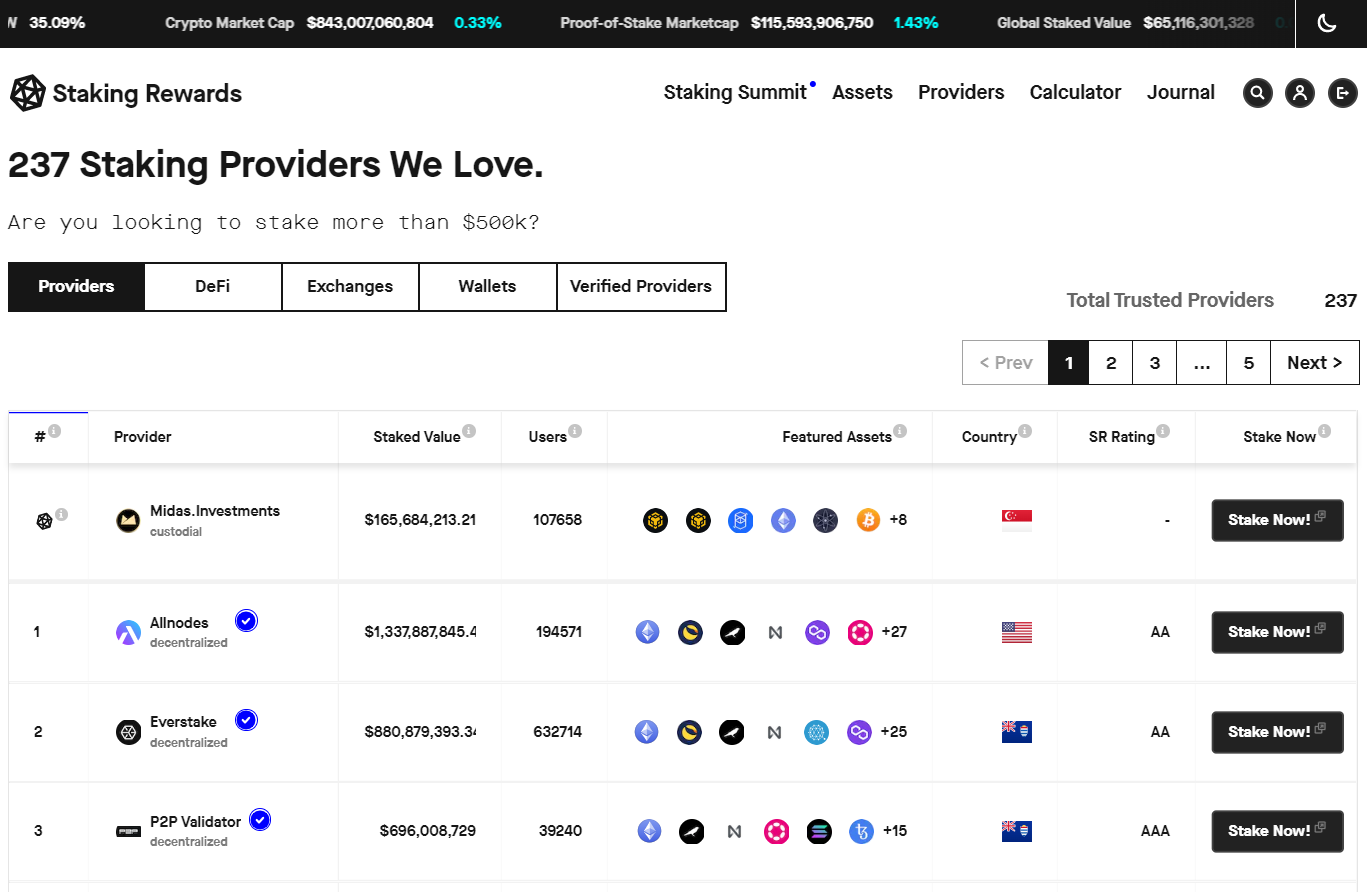Click Stake Now for Midas.Investments
The image size is (1367, 892).
(x=1277, y=520)
